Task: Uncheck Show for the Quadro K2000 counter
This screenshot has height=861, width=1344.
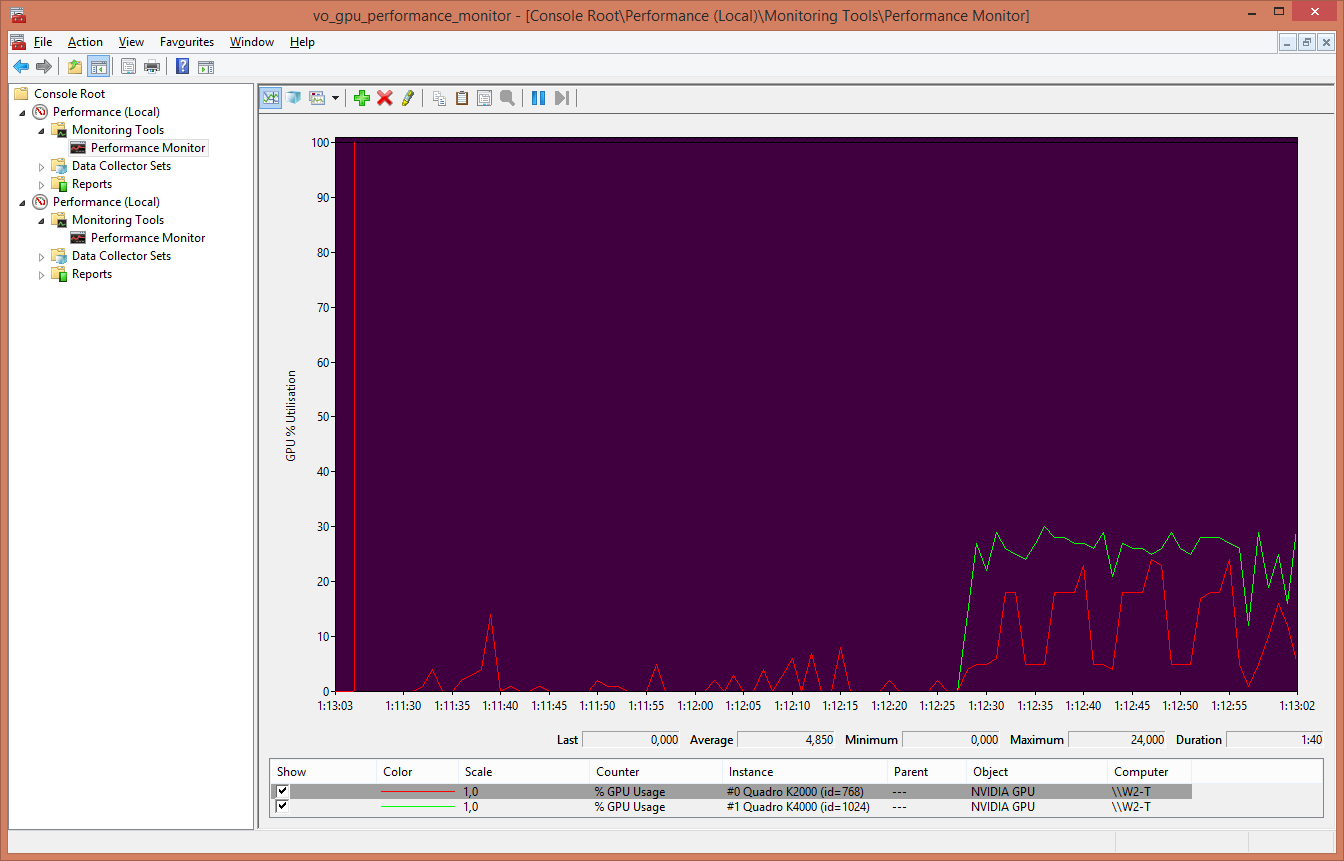Action: (283, 791)
